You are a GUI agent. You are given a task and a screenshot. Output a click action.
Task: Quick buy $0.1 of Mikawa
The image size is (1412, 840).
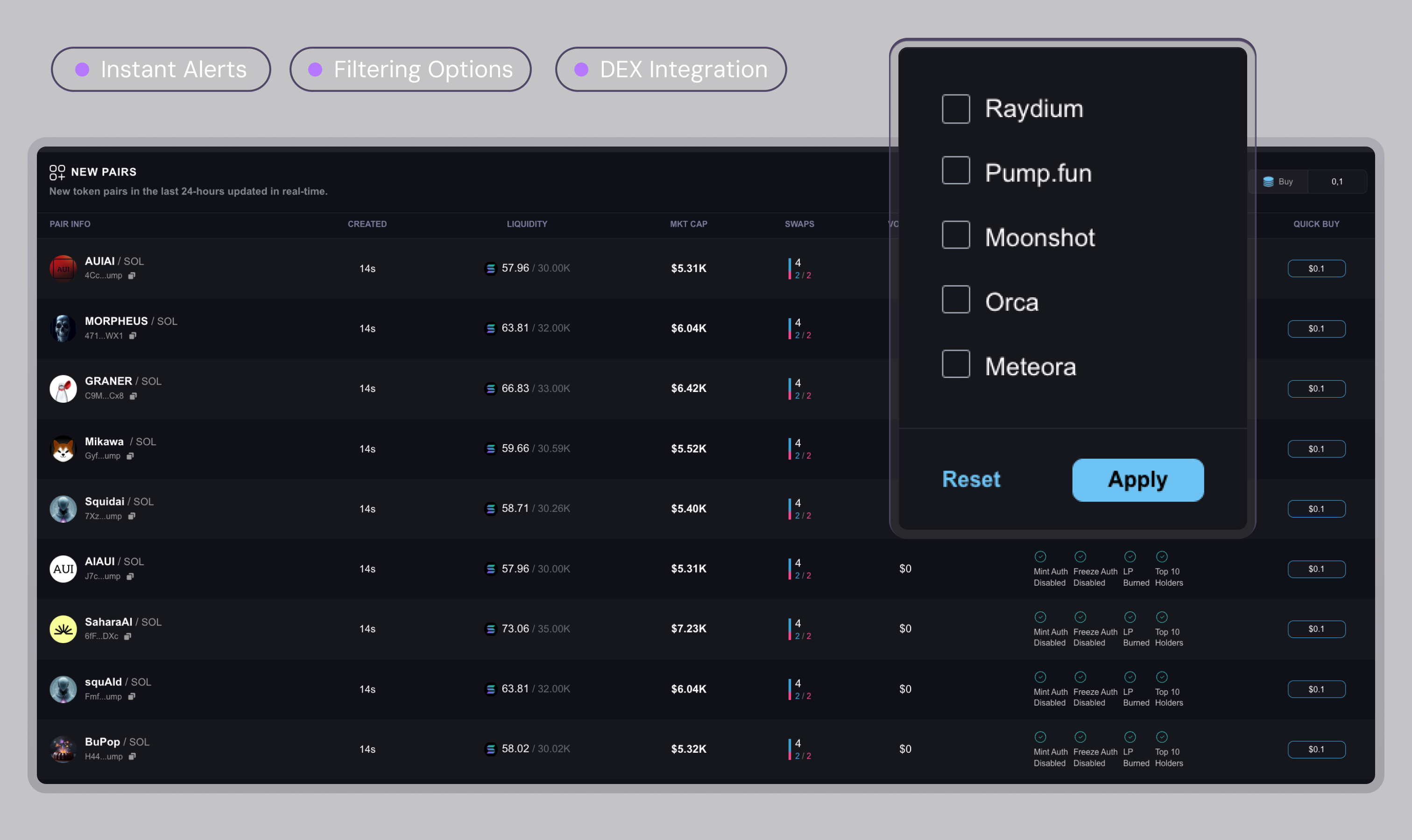pos(1316,449)
